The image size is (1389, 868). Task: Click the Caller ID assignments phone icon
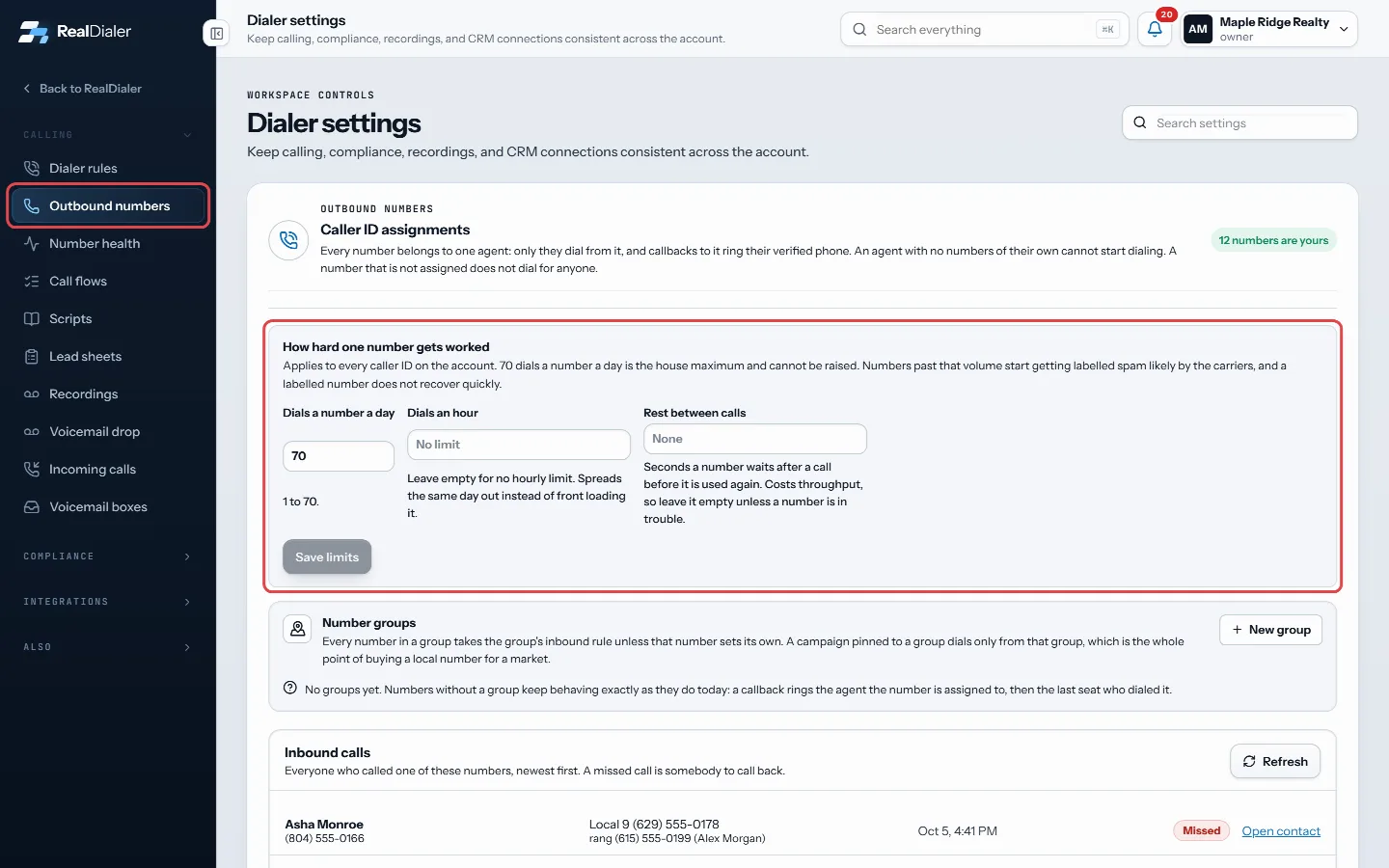[x=288, y=240]
